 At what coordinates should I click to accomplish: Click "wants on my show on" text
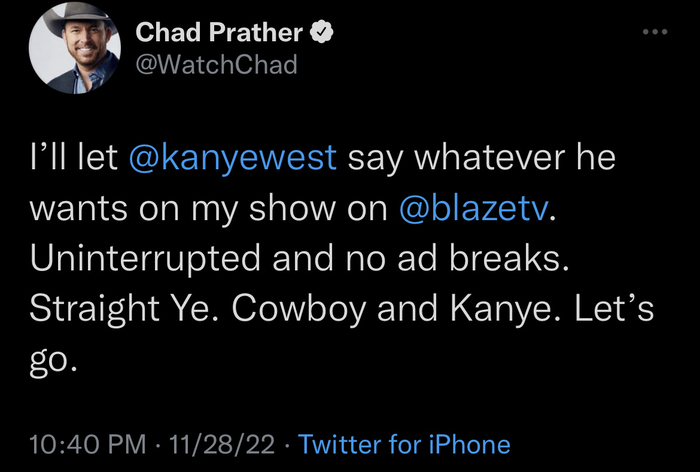(x=209, y=208)
